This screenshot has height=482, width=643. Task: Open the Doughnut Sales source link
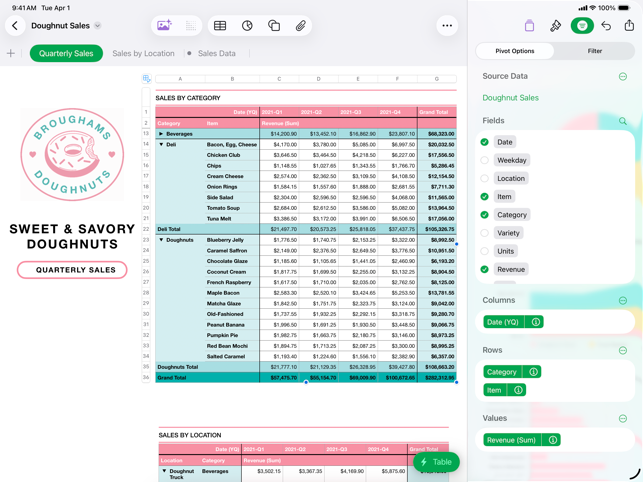[510, 98]
